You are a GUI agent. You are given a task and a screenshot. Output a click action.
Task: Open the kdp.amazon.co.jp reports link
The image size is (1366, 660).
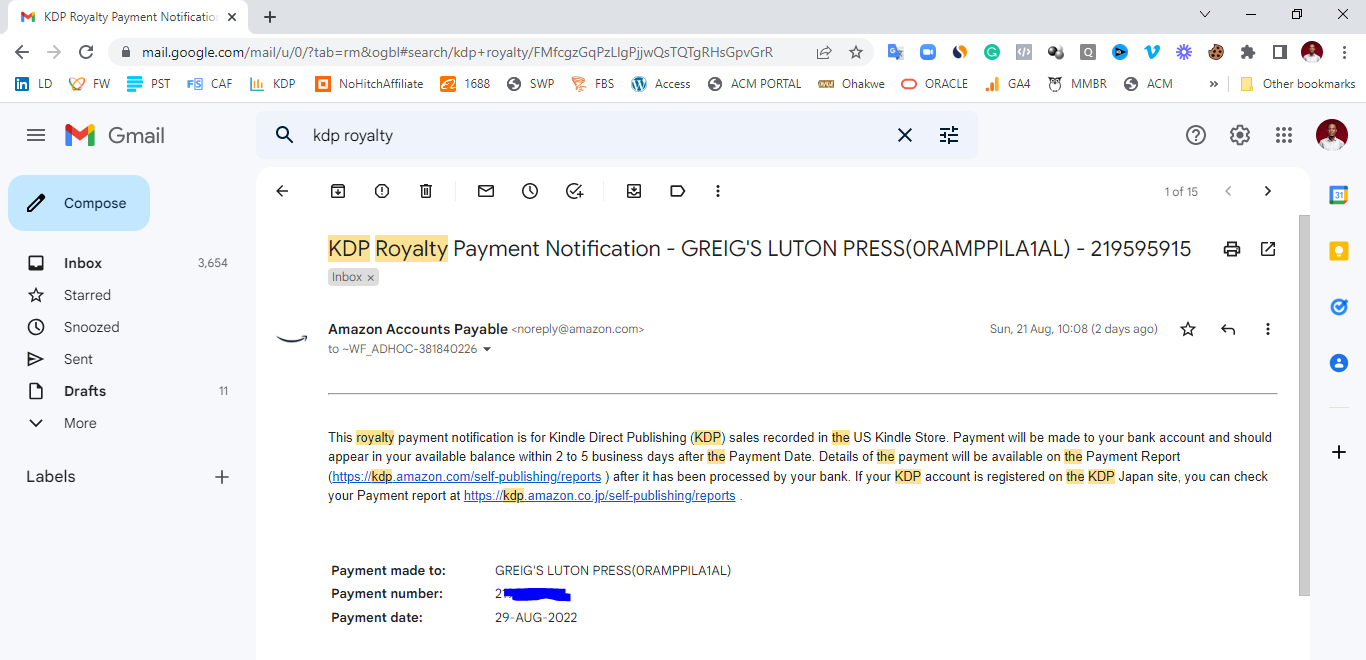point(599,496)
